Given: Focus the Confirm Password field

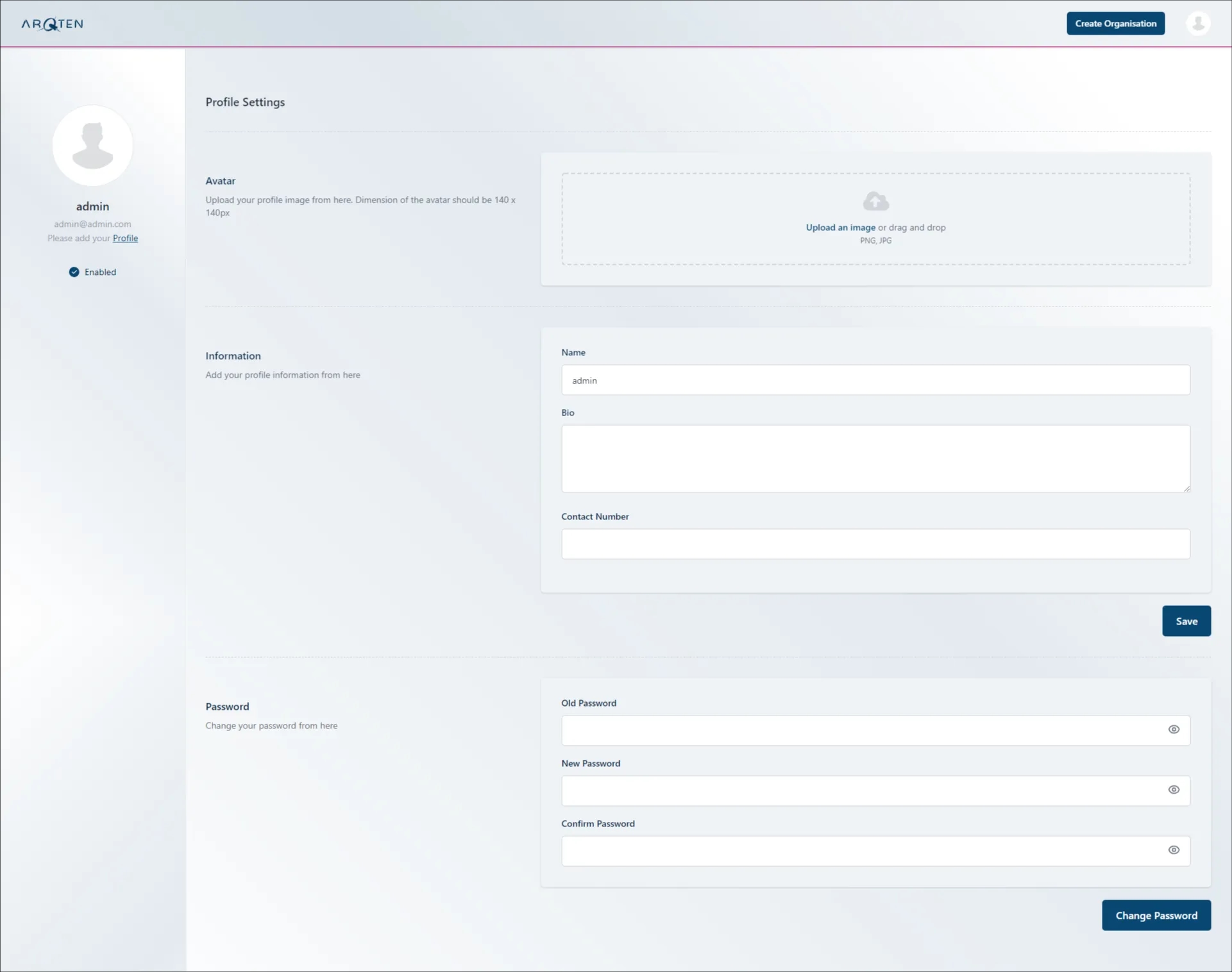Looking at the screenshot, I should (875, 851).
